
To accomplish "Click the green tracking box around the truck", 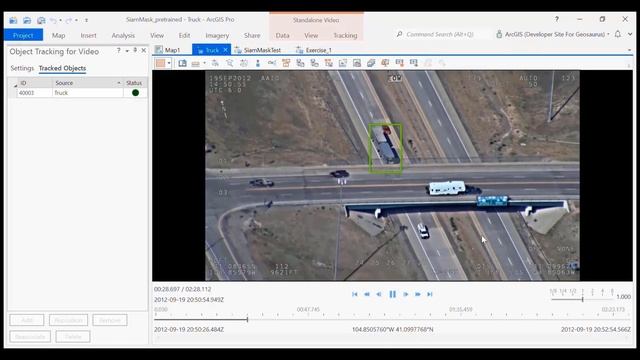I will (x=386, y=148).
